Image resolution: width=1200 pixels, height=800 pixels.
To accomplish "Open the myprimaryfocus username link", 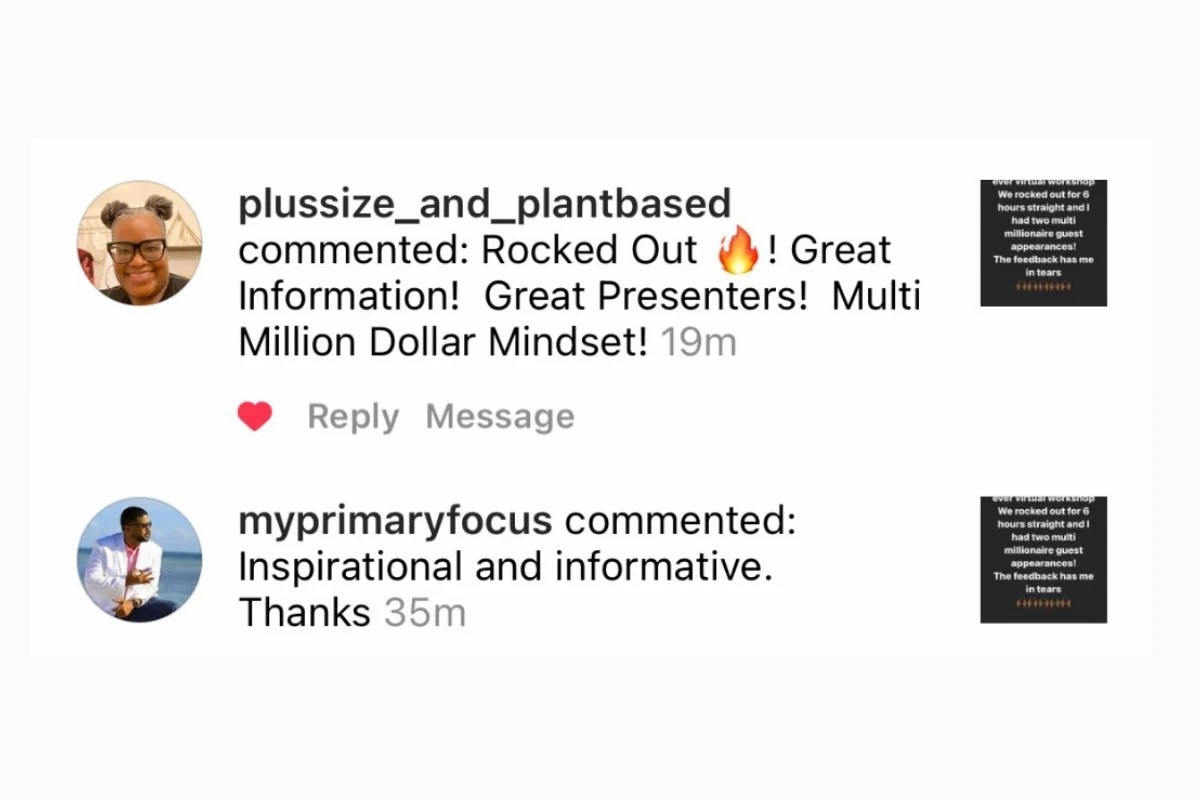I will pyautogui.click(x=395, y=521).
